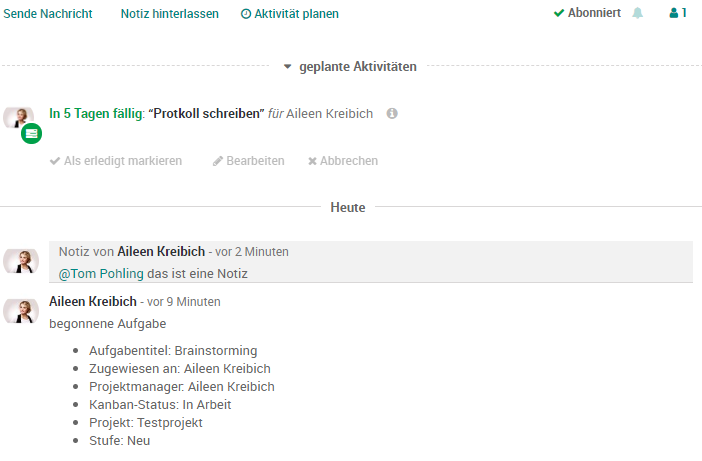Image resolution: width=702 pixels, height=461 pixels.
Task: Open the follower count number
Action: point(684,13)
